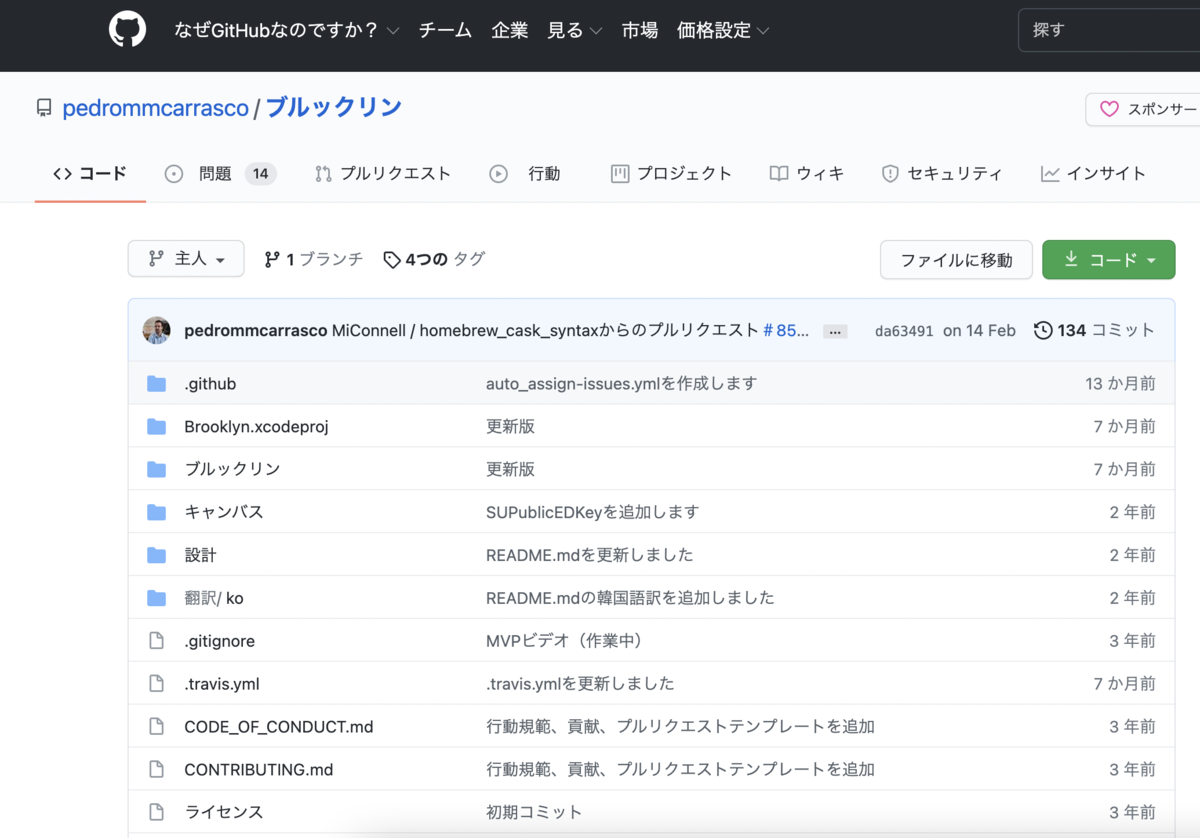1200x838 pixels.
Task: Open the 翻訳/ ko folder
Action: pos(214,598)
